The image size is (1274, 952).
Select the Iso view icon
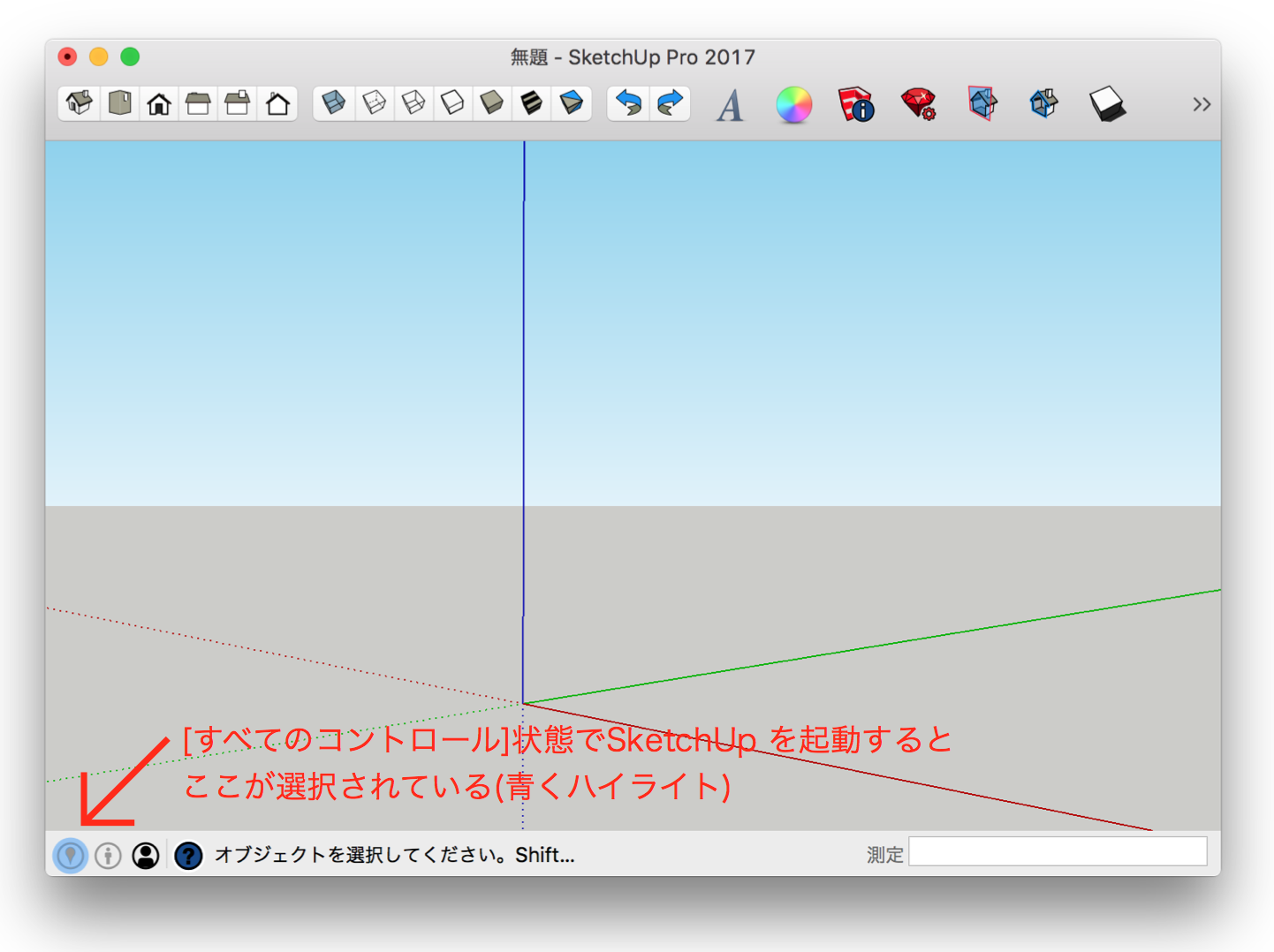[x=80, y=103]
